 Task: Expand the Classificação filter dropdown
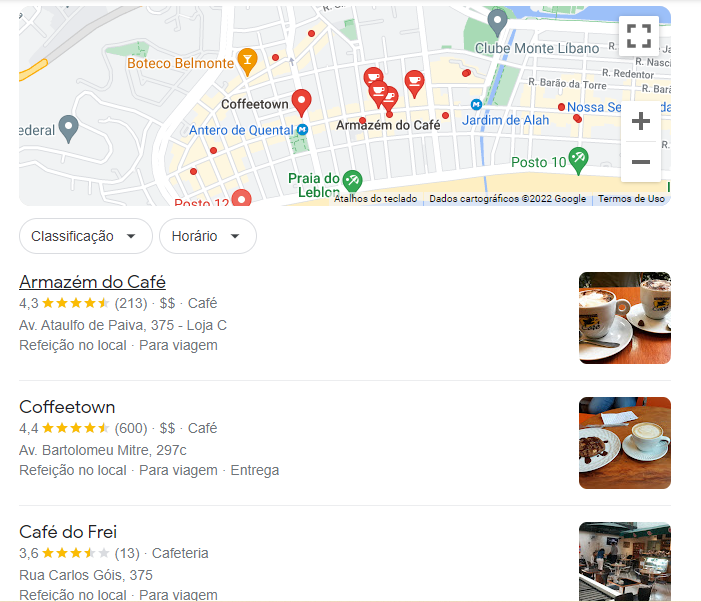pos(85,236)
